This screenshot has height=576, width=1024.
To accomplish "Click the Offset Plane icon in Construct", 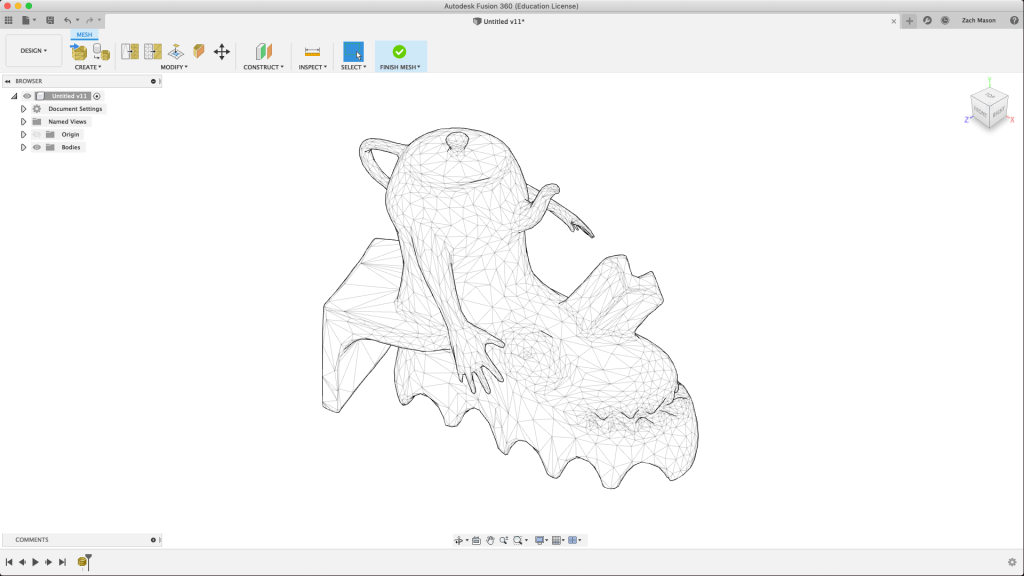I will click(x=263, y=51).
